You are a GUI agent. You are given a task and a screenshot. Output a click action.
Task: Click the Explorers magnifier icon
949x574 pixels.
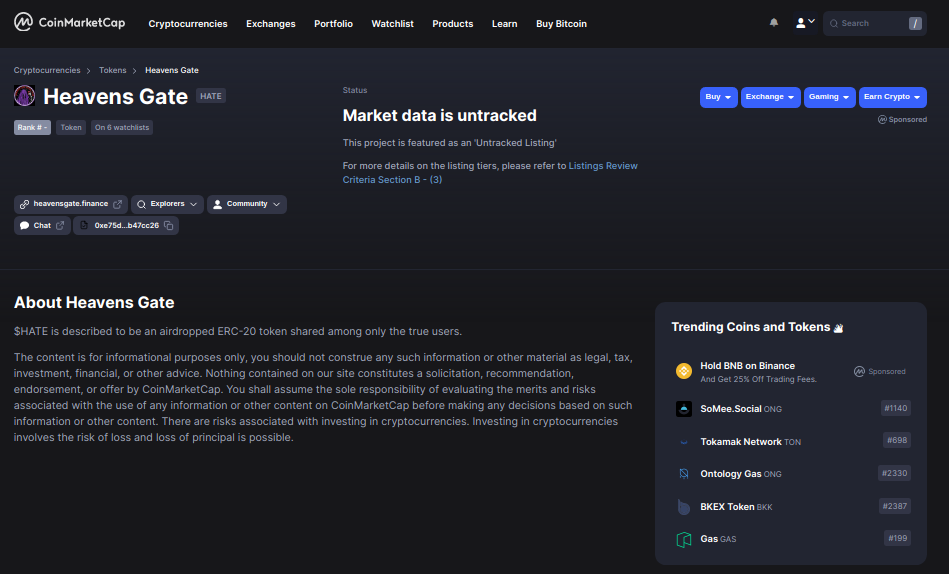coord(141,205)
